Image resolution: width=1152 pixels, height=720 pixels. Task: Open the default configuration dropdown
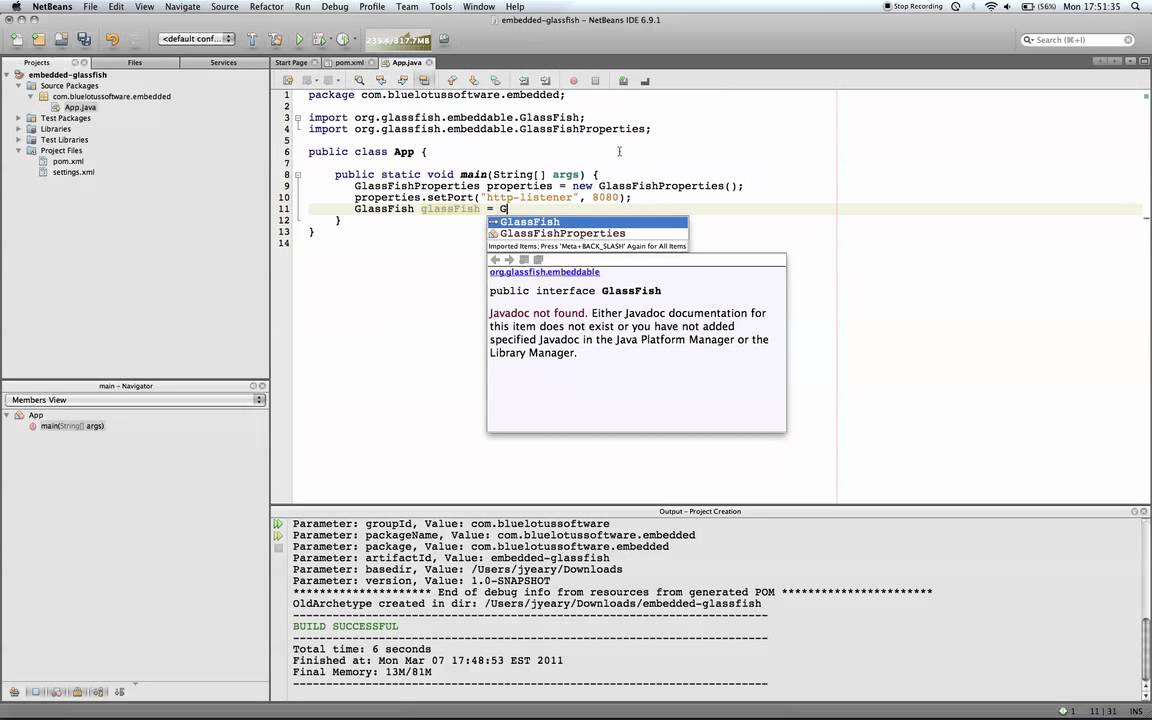tap(197, 39)
